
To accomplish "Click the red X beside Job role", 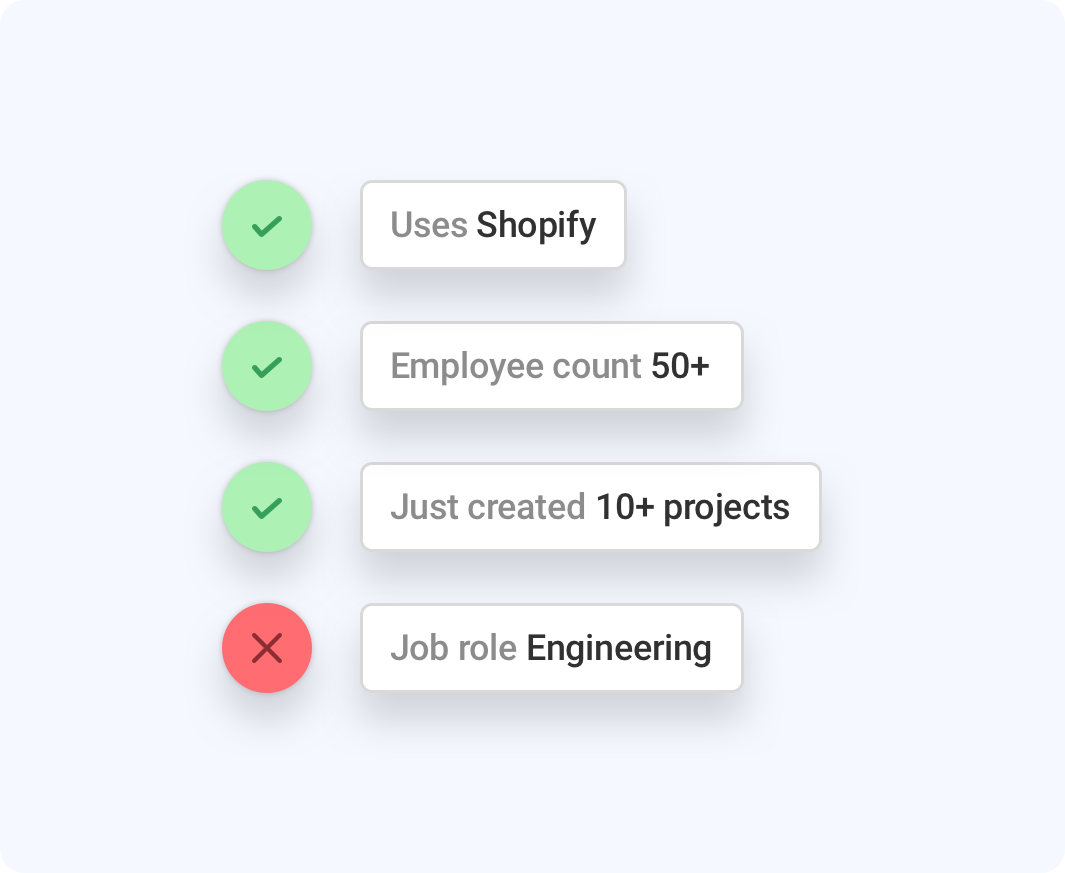I will pos(267,649).
